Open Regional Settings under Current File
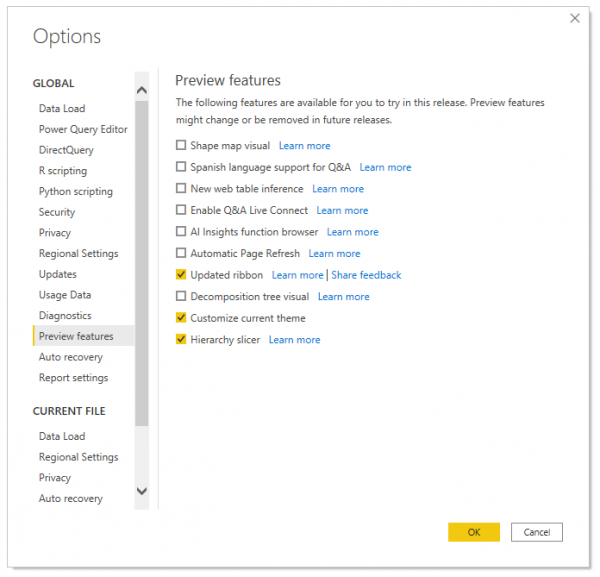Screen dimensions: 600x577 [78, 457]
